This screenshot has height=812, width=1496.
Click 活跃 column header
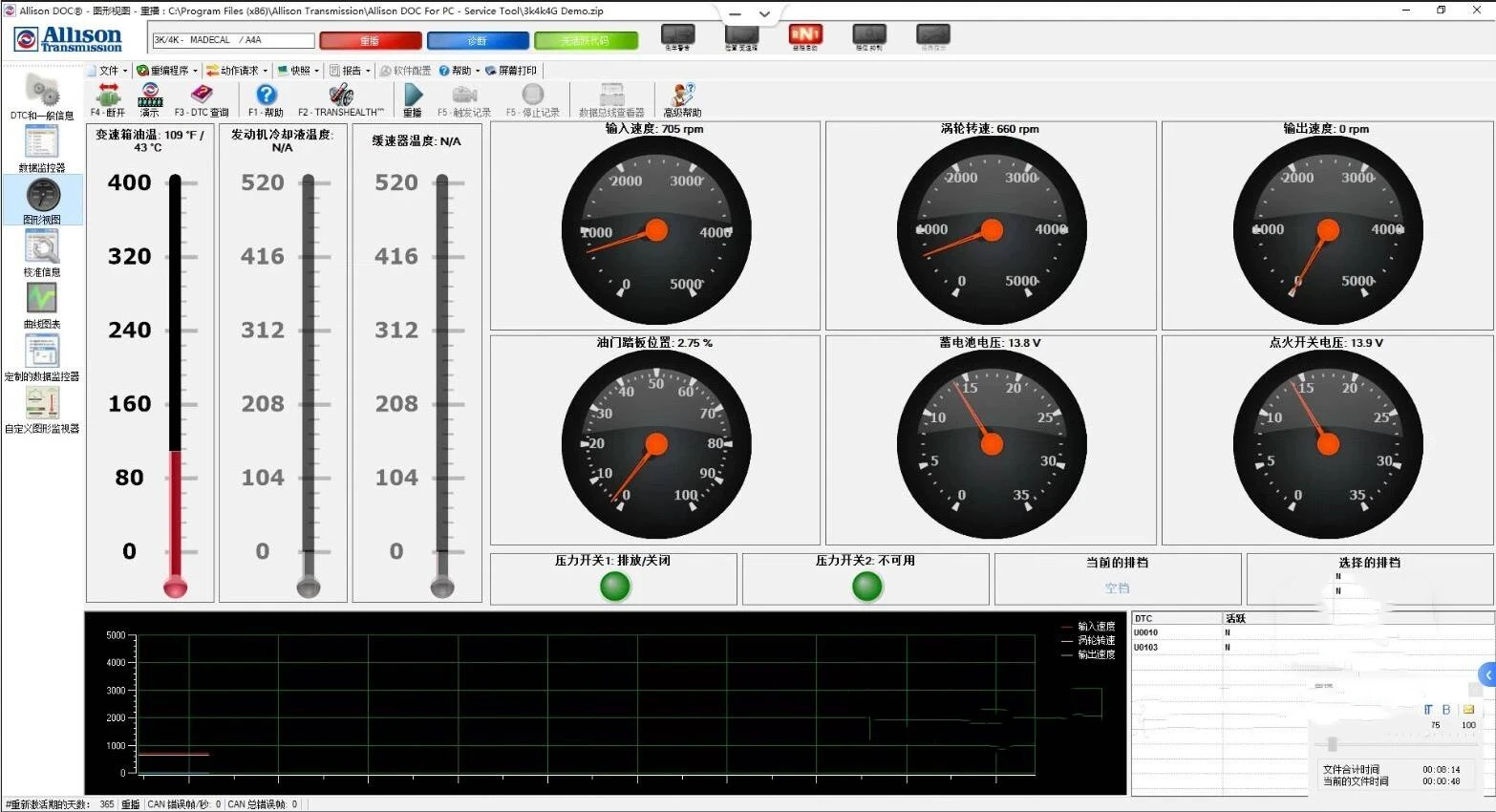coord(1357,618)
